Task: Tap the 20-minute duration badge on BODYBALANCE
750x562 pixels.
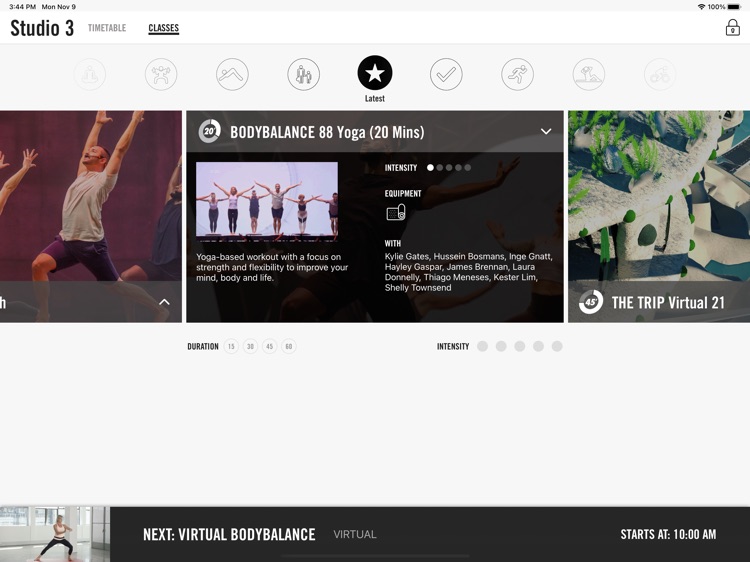Action: click(x=210, y=132)
